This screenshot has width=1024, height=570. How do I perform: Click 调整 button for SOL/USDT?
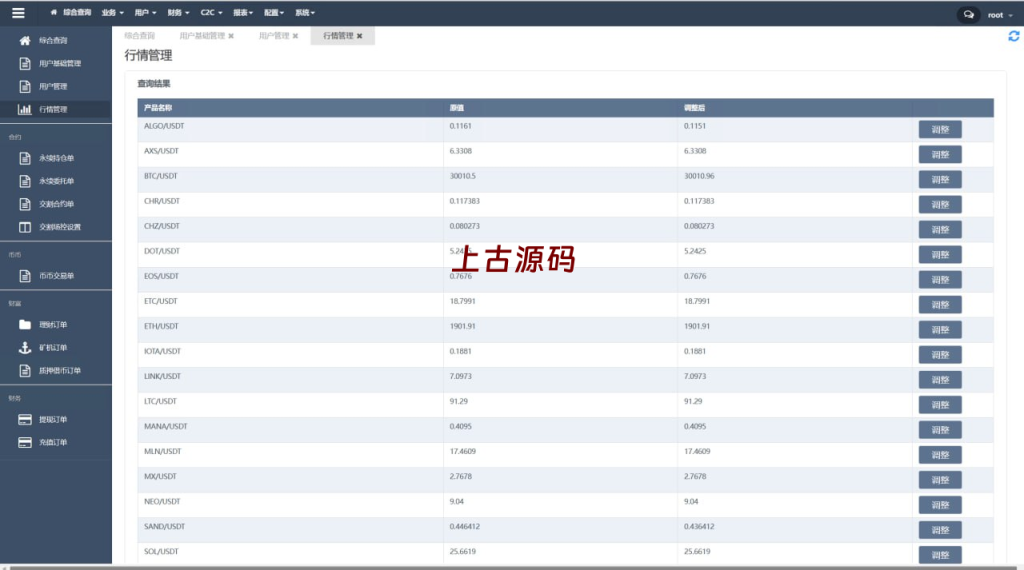click(x=940, y=555)
